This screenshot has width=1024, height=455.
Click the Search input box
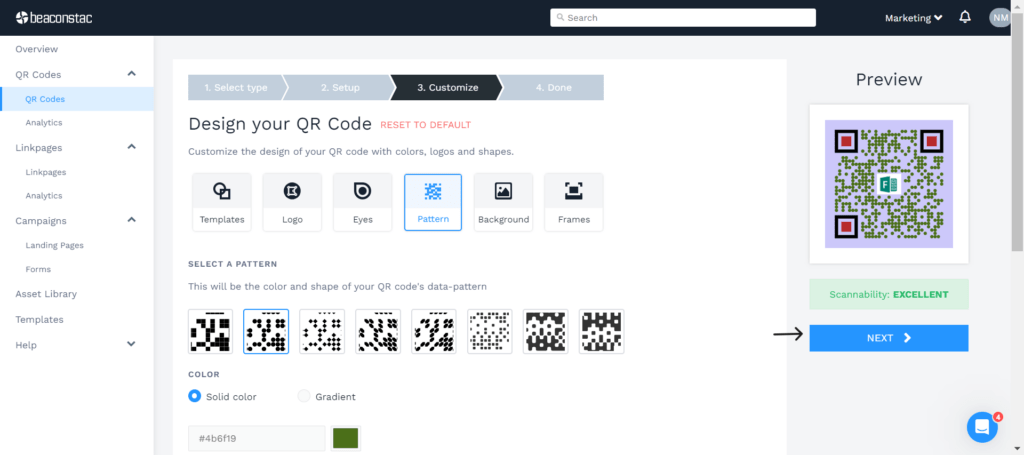coord(683,18)
